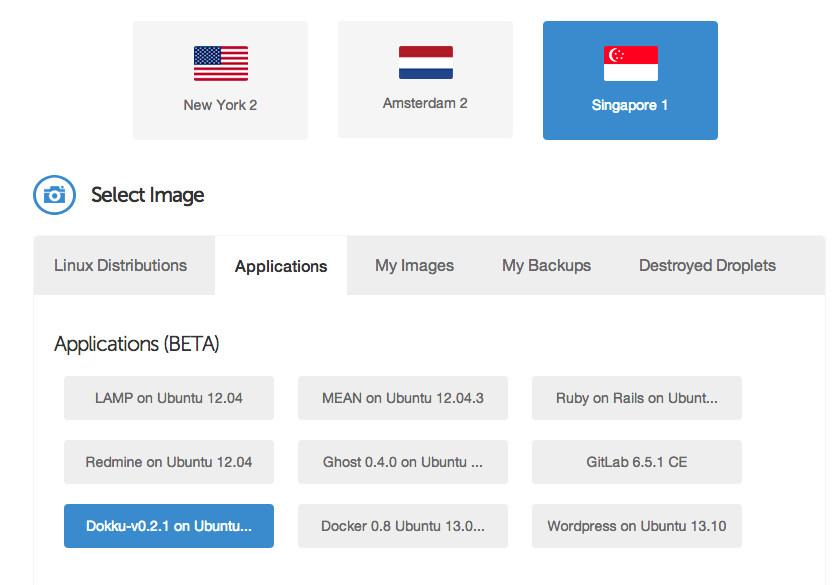838x585 pixels.
Task: Click the United States flag icon
Action: tap(221, 64)
